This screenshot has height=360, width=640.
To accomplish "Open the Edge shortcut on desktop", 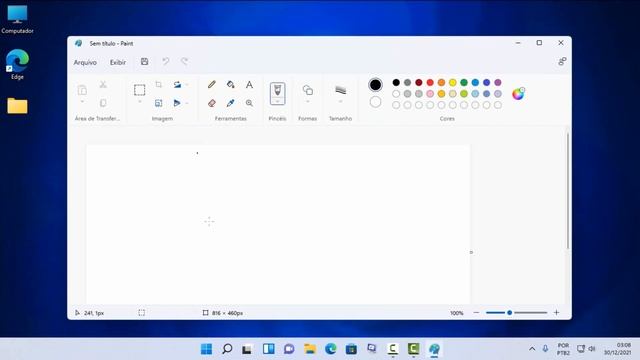I will (17, 64).
